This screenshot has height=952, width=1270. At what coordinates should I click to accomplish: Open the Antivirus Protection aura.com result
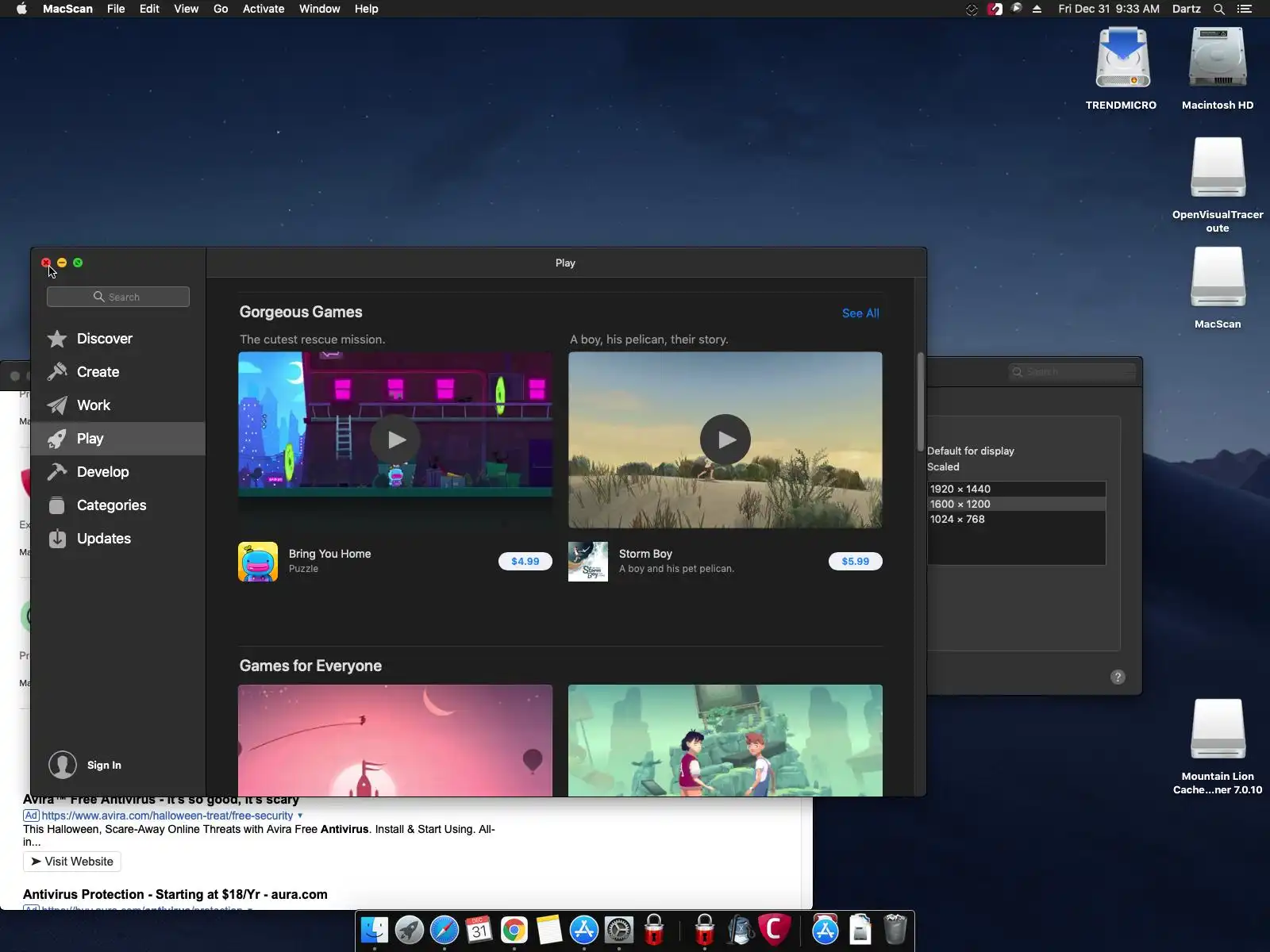[x=175, y=894]
